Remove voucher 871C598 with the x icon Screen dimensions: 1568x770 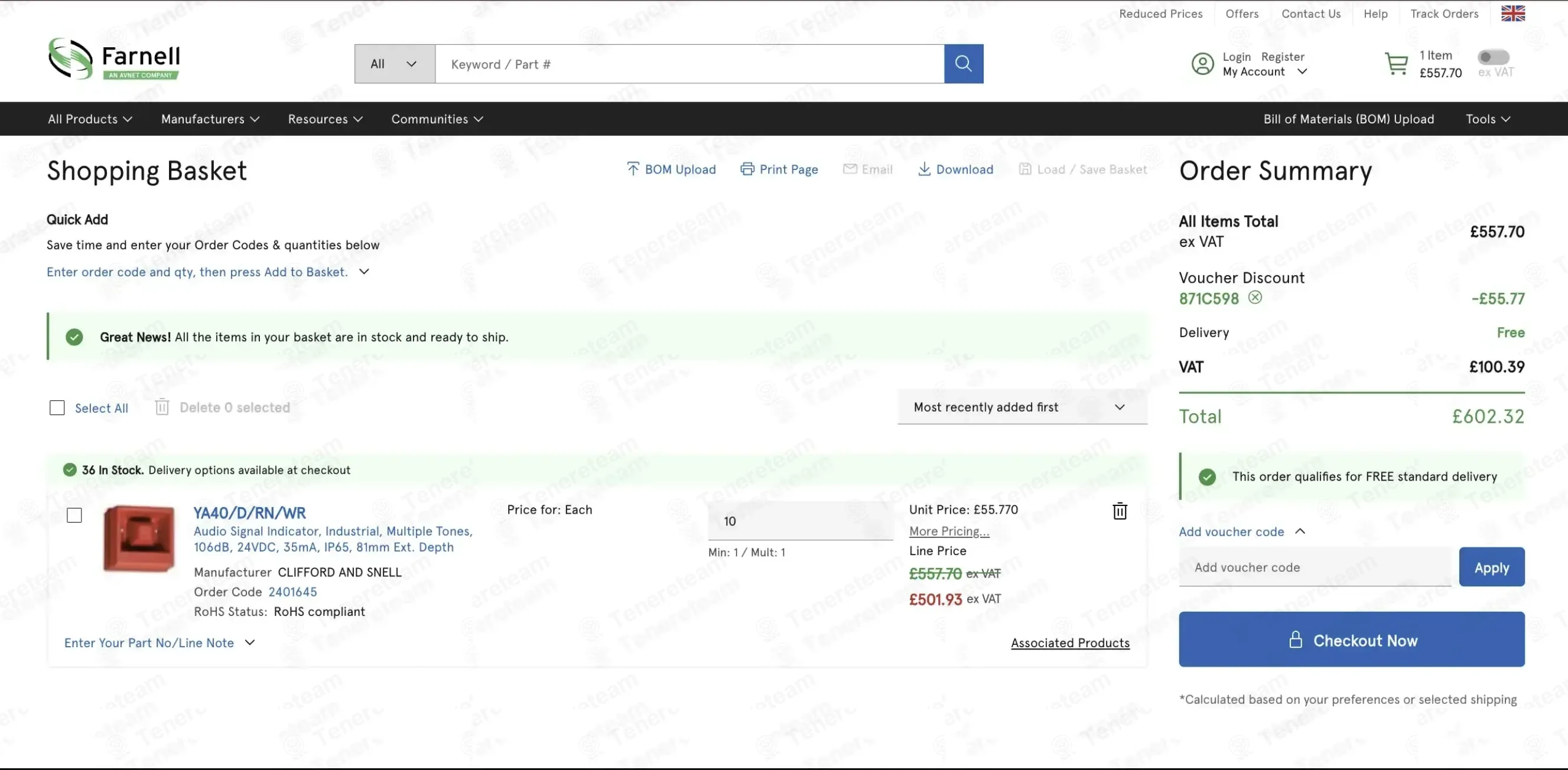click(x=1254, y=298)
